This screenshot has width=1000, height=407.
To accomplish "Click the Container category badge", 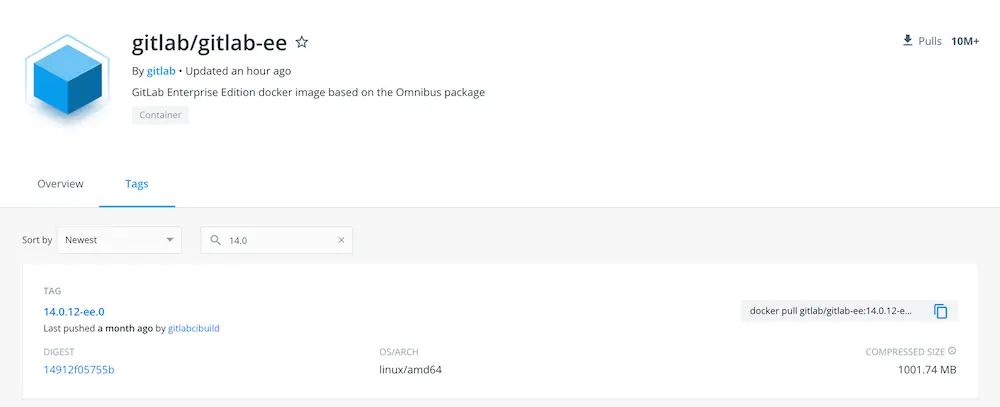I will click(160, 115).
